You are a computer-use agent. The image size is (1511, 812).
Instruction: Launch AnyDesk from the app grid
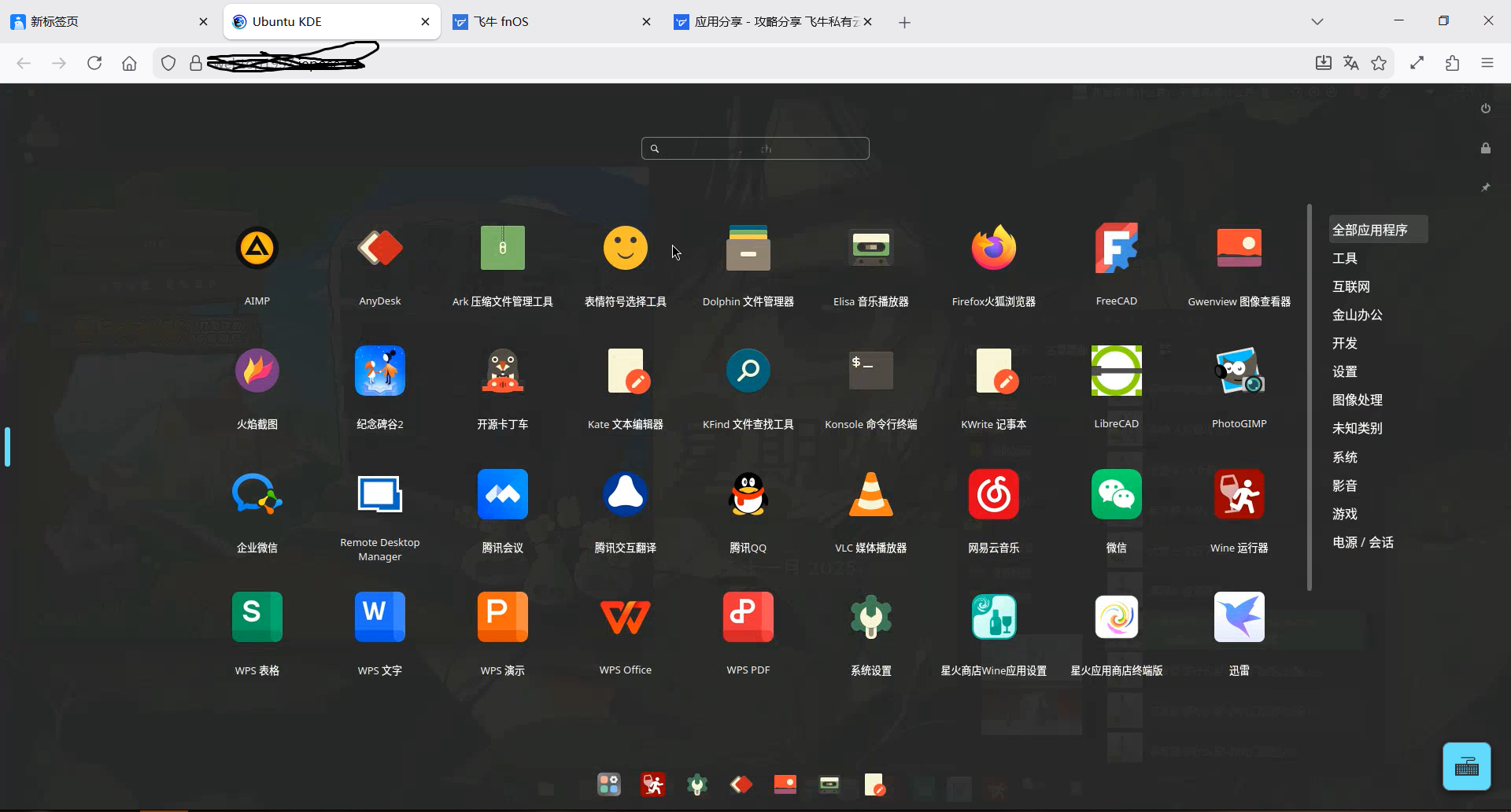click(x=380, y=249)
